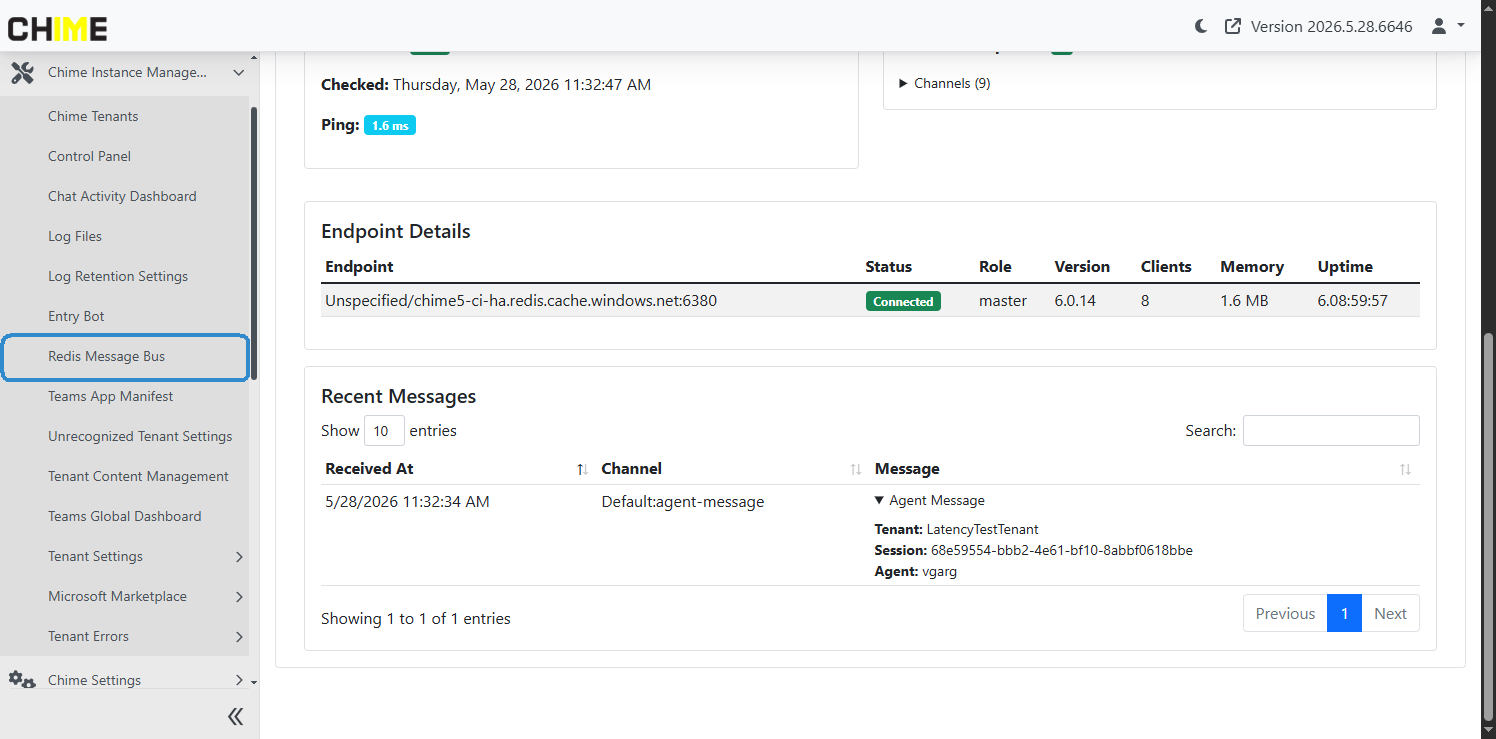Click Version 2026.5.28.6646 link

tap(1331, 27)
